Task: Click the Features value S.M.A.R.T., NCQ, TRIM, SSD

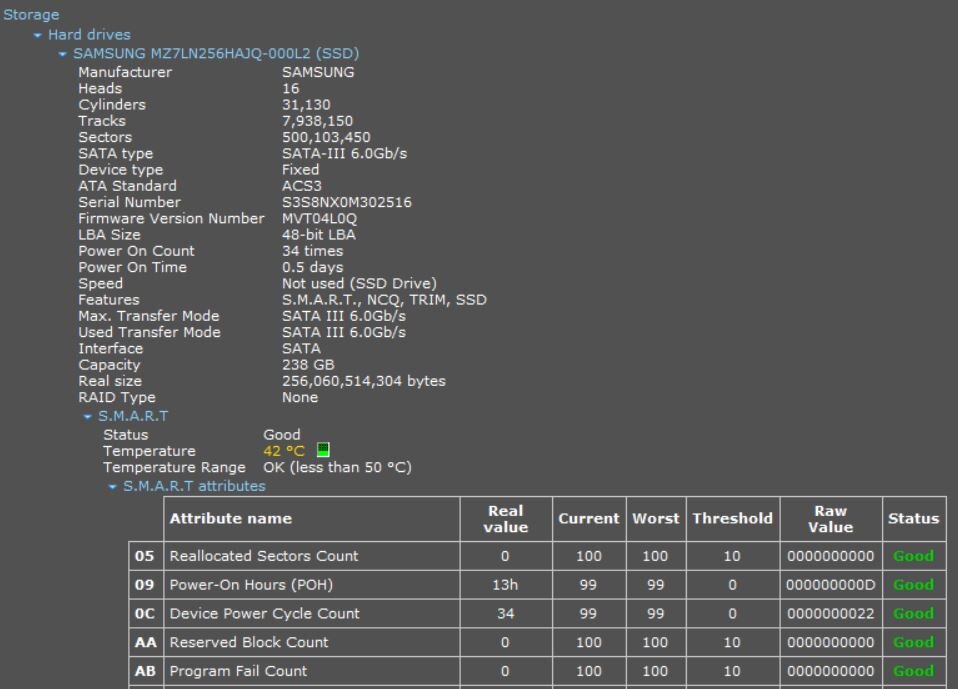Action: click(x=384, y=300)
